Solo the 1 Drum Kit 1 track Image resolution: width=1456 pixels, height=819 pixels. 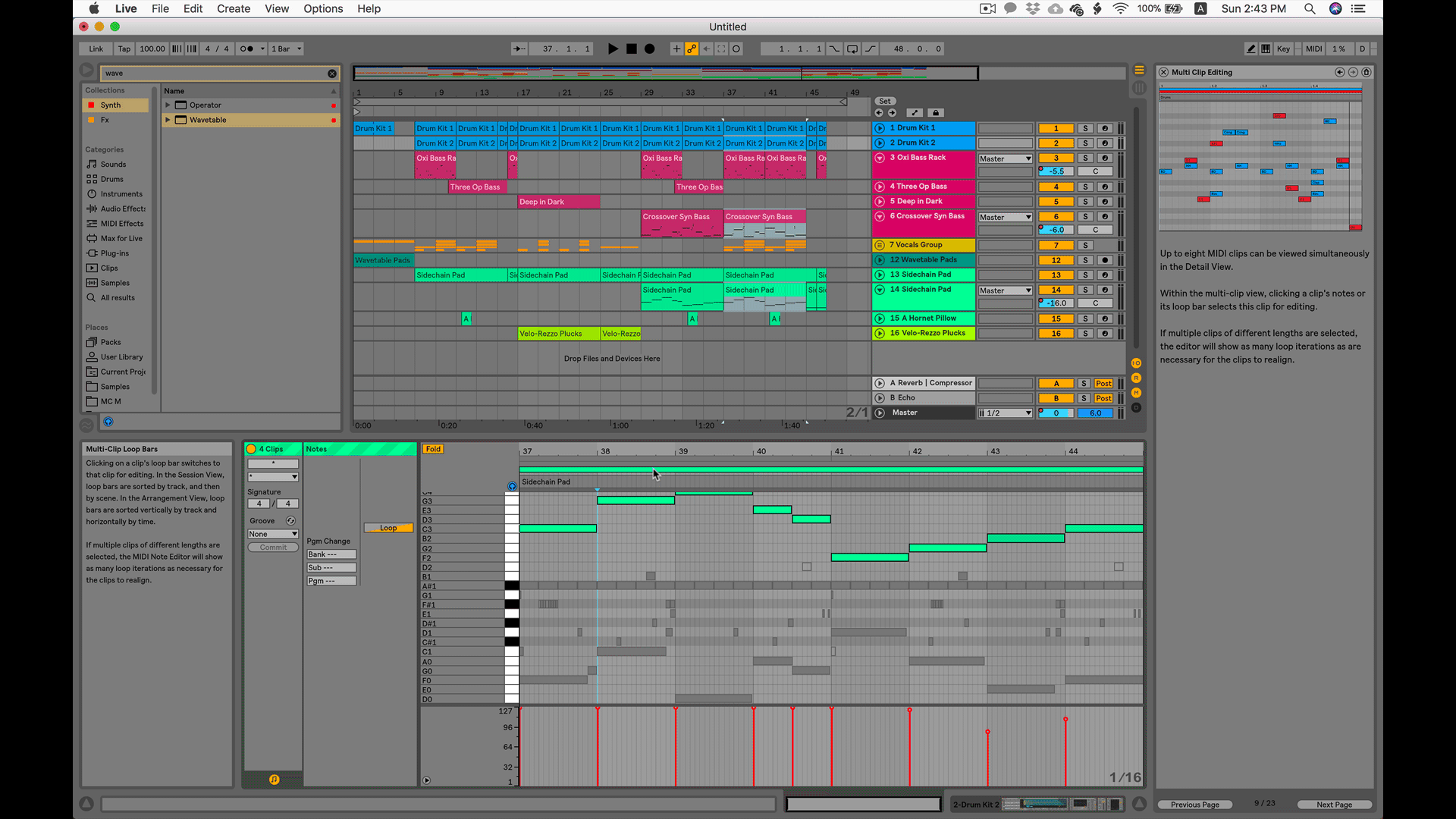[x=1086, y=128]
